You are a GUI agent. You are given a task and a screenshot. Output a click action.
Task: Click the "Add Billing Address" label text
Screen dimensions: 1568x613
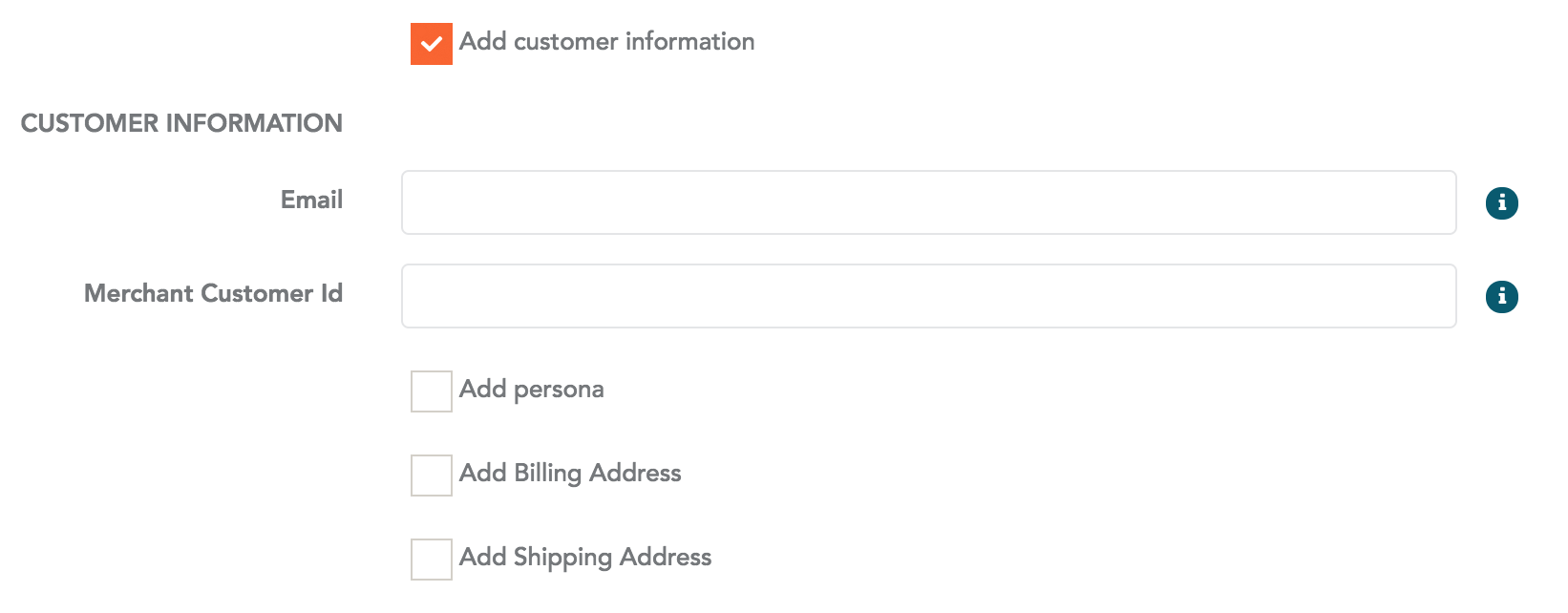(x=570, y=474)
